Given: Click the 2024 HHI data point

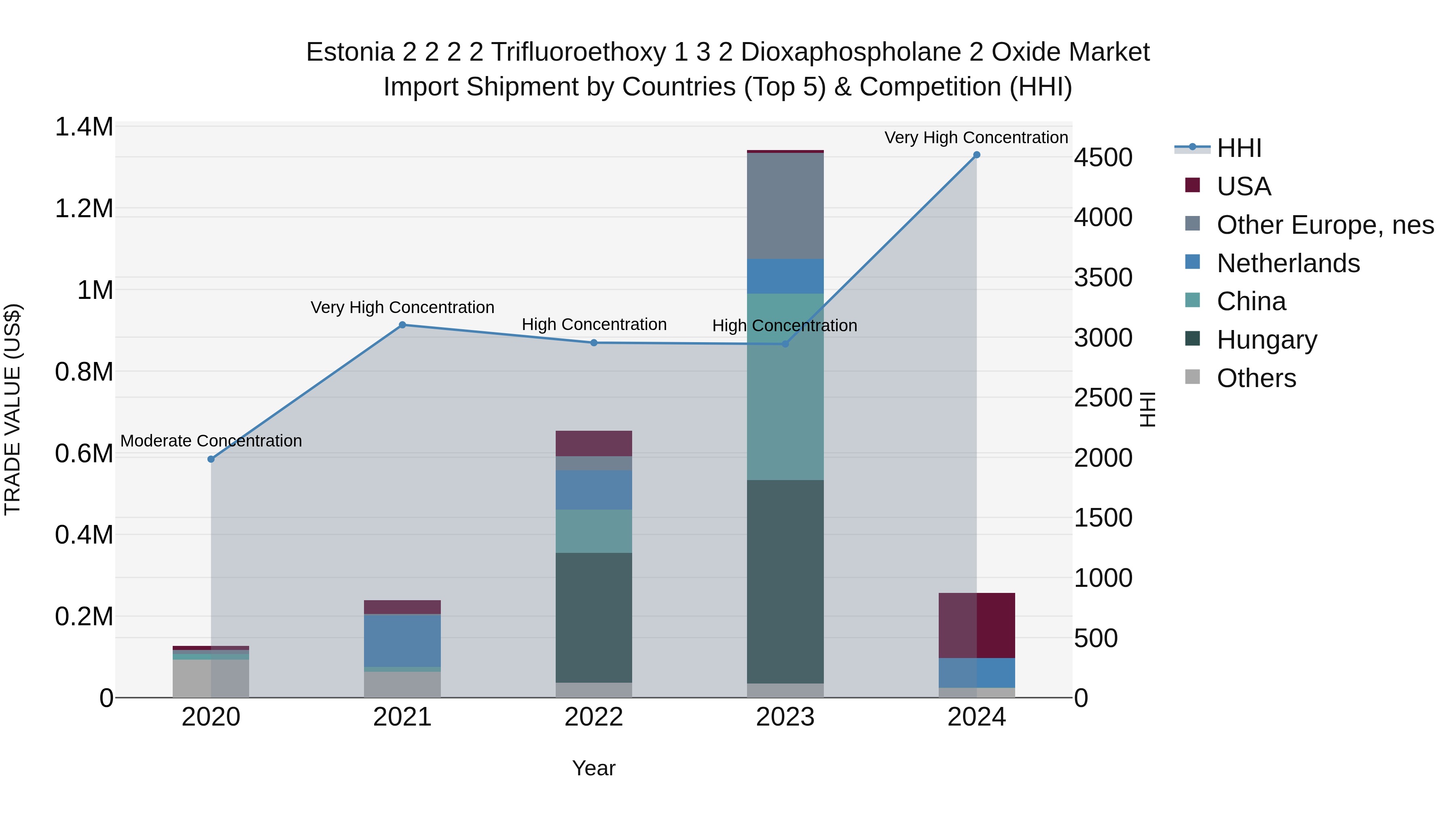Looking at the screenshot, I should [977, 155].
